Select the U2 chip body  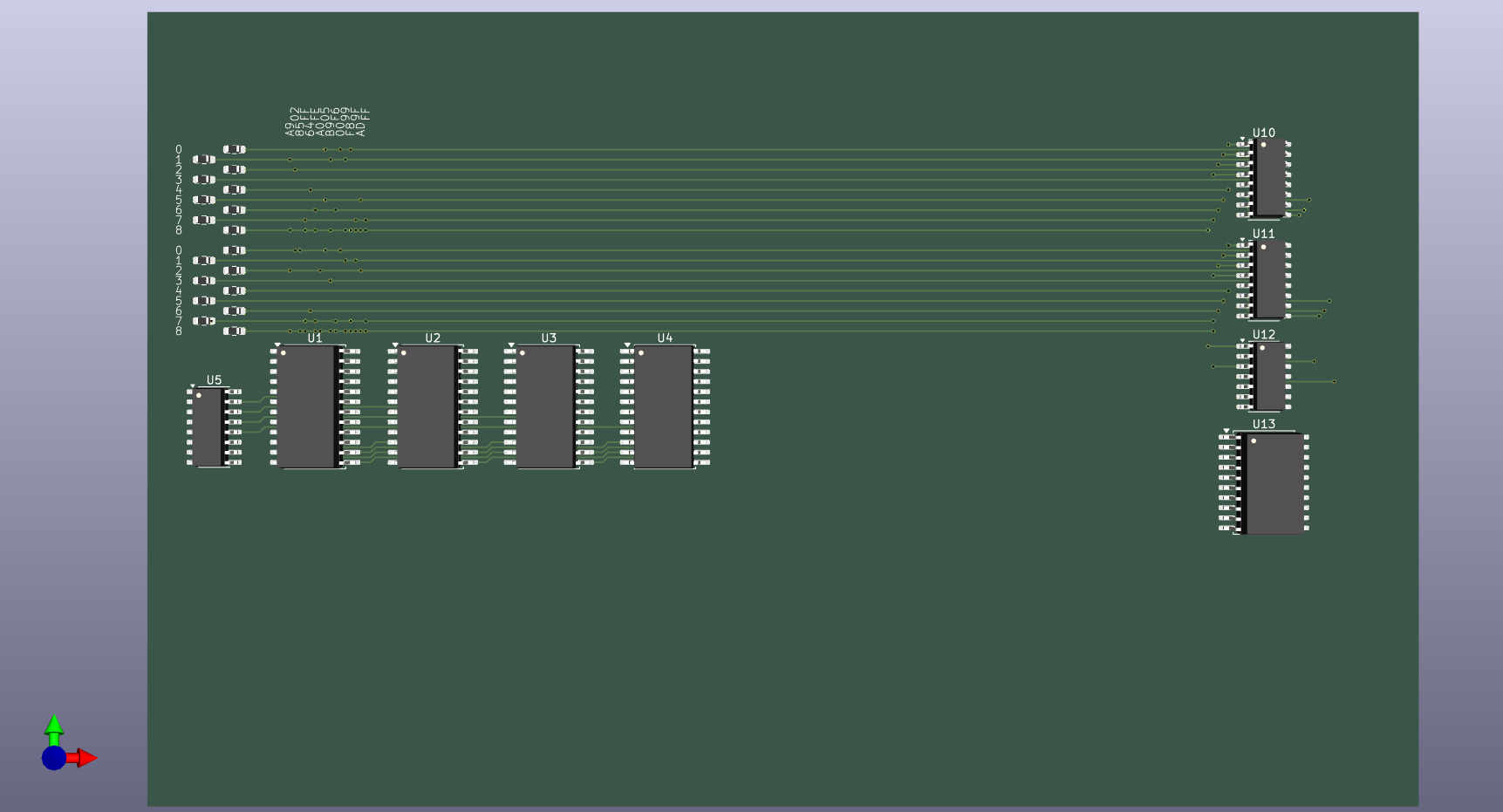(x=427, y=406)
